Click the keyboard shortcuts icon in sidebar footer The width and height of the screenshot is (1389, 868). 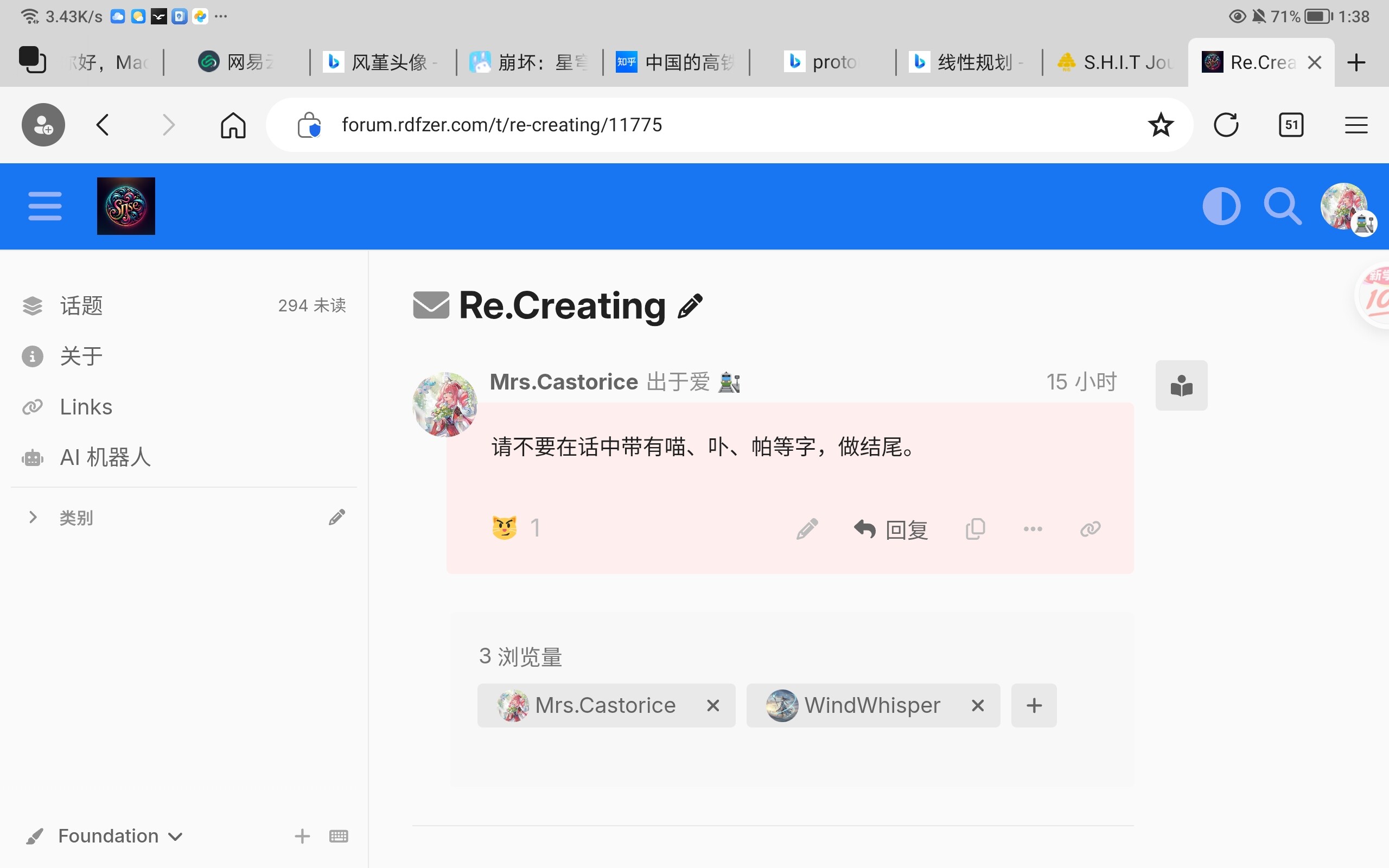pyautogui.click(x=339, y=836)
